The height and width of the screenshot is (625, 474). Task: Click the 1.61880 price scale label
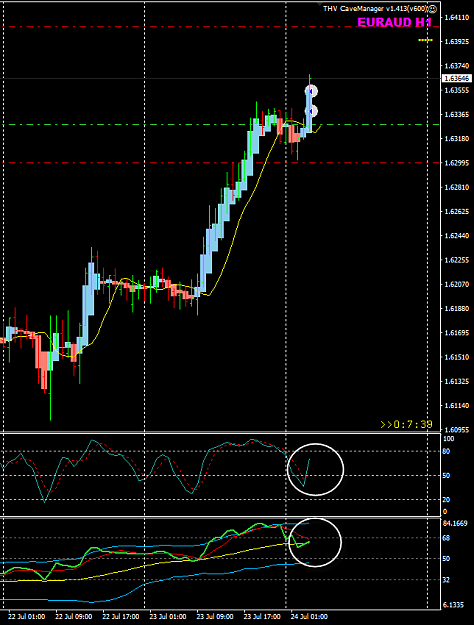(x=457, y=309)
